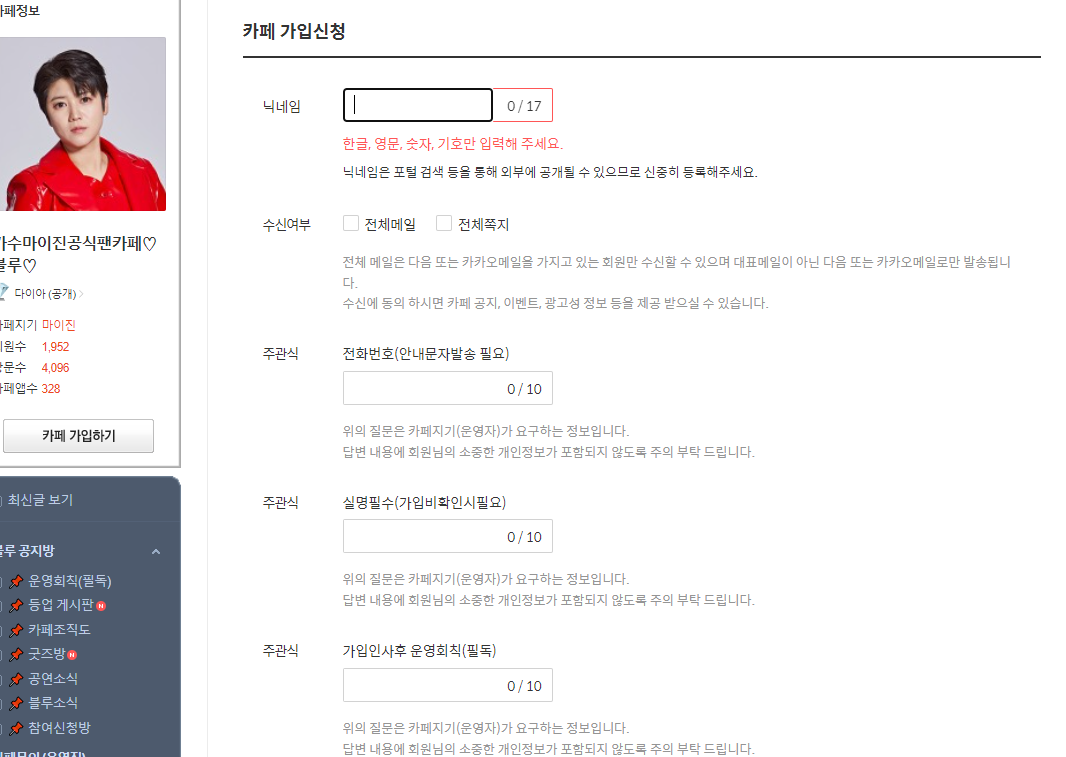Click the 닉네임 nickname input field
This screenshot has width=1066, height=757.
417,104
